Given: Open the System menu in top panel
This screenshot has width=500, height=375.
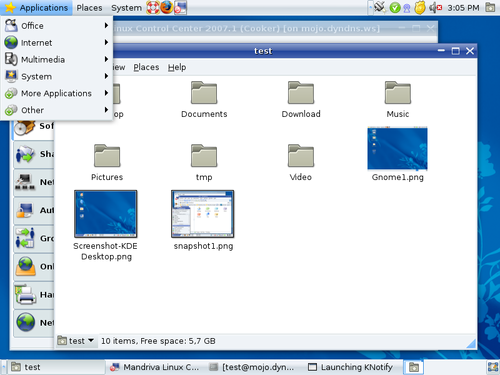Looking at the screenshot, I should pos(126,8).
